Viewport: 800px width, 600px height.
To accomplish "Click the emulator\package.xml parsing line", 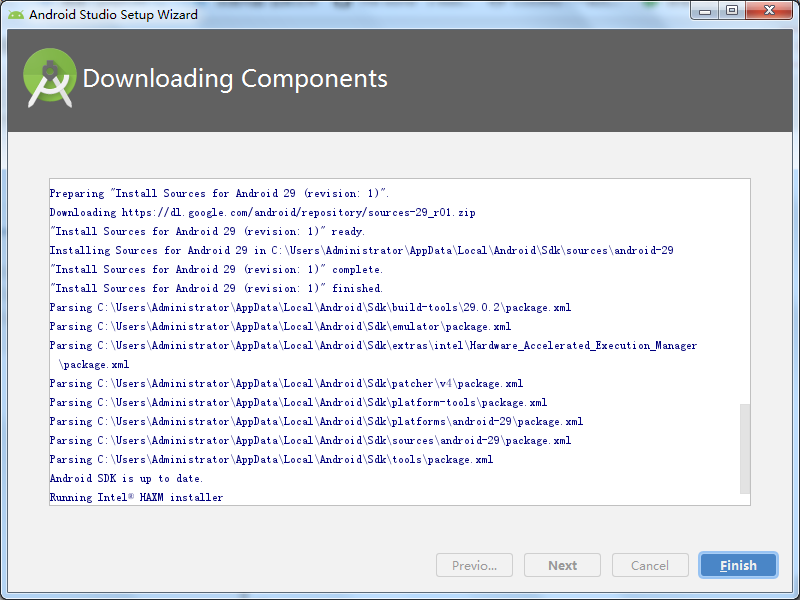I will tap(280, 327).
